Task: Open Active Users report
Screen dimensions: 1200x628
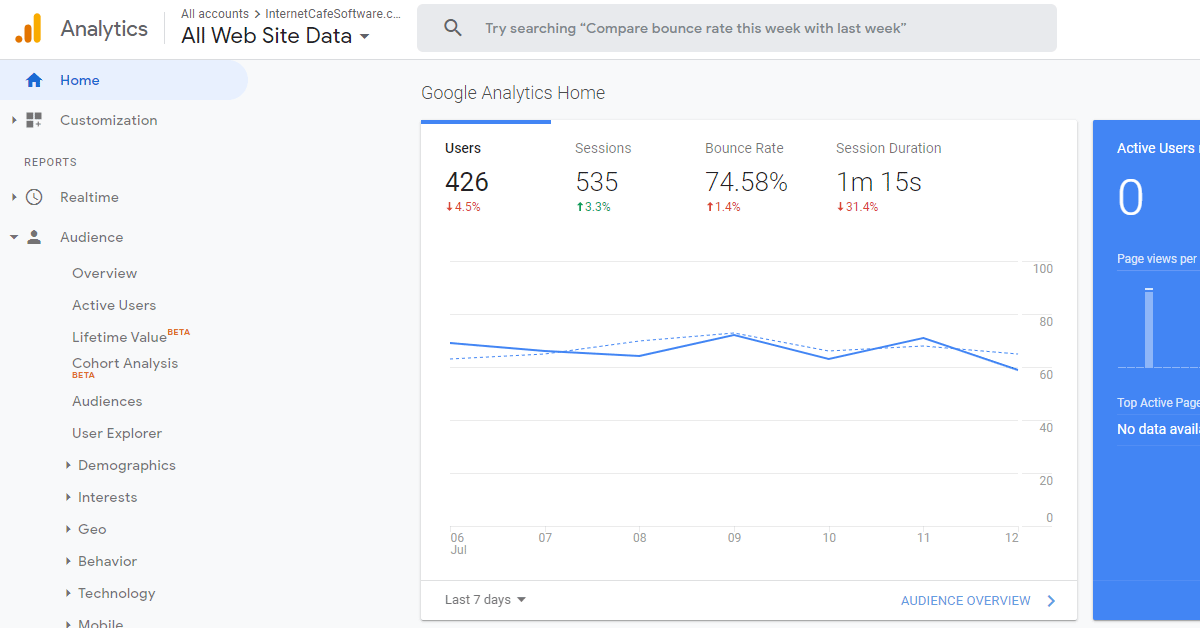Action: pos(114,305)
